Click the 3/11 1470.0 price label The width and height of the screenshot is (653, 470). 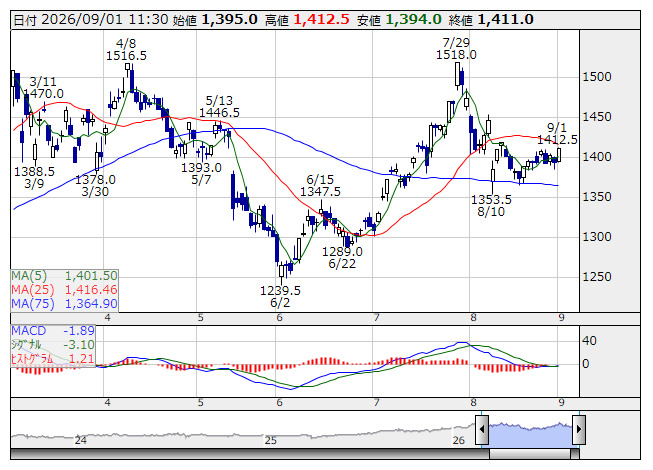pyautogui.click(x=44, y=88)
